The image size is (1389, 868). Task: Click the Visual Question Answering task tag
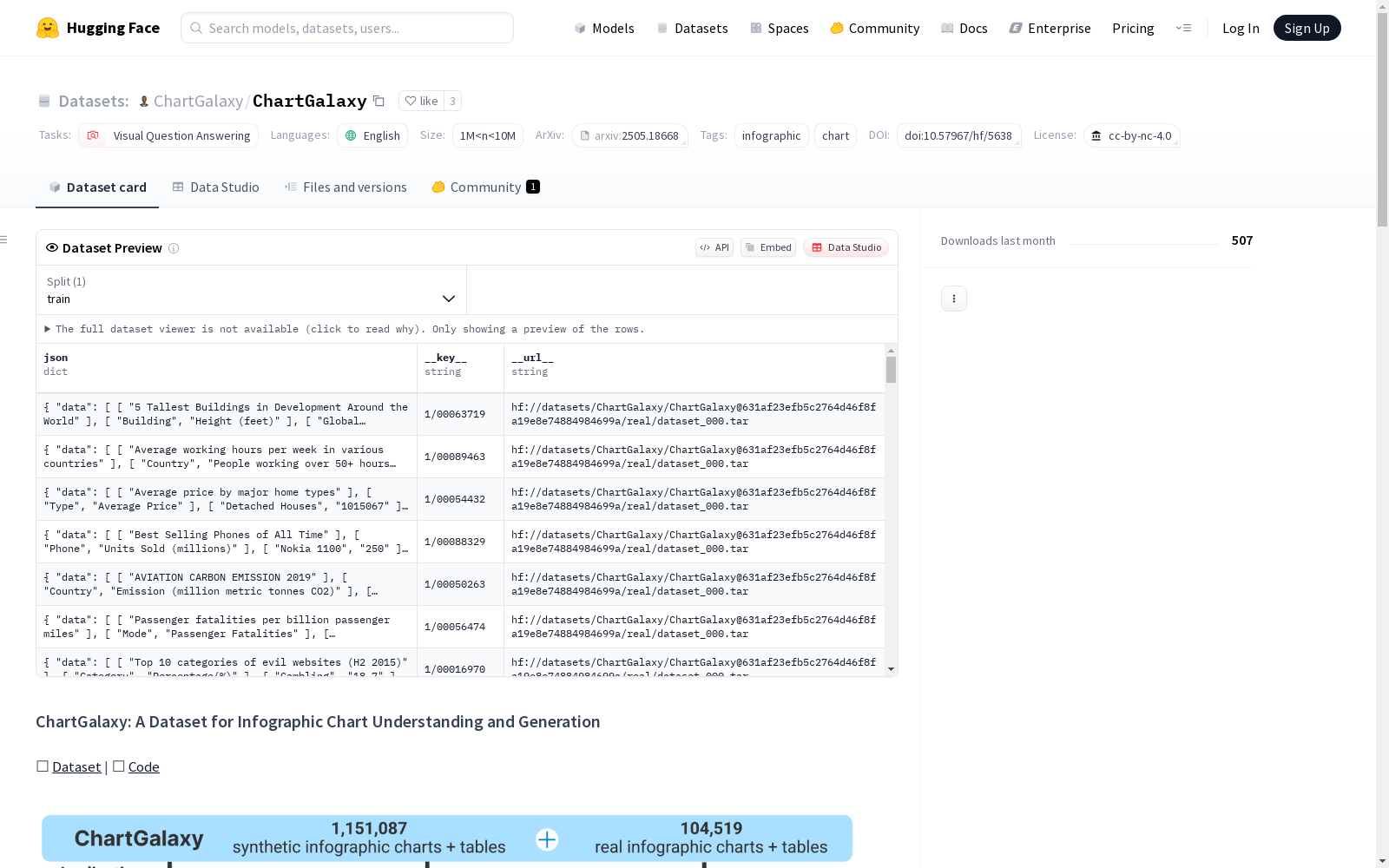coord(168,135)
